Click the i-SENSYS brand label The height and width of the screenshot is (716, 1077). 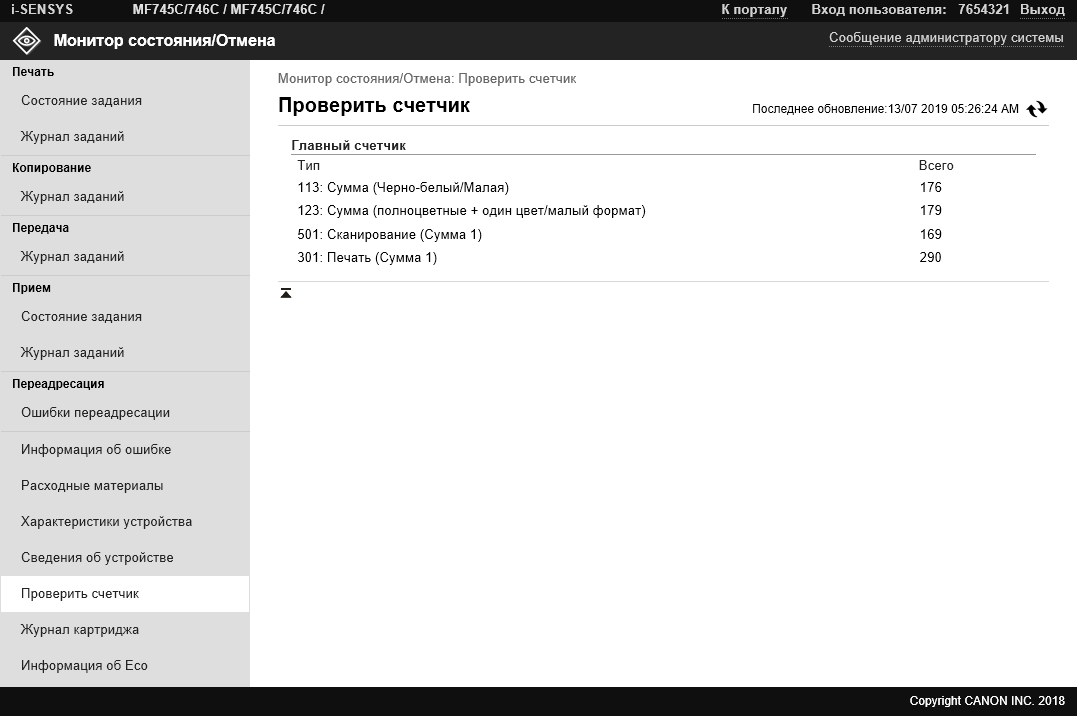point(42,10)
